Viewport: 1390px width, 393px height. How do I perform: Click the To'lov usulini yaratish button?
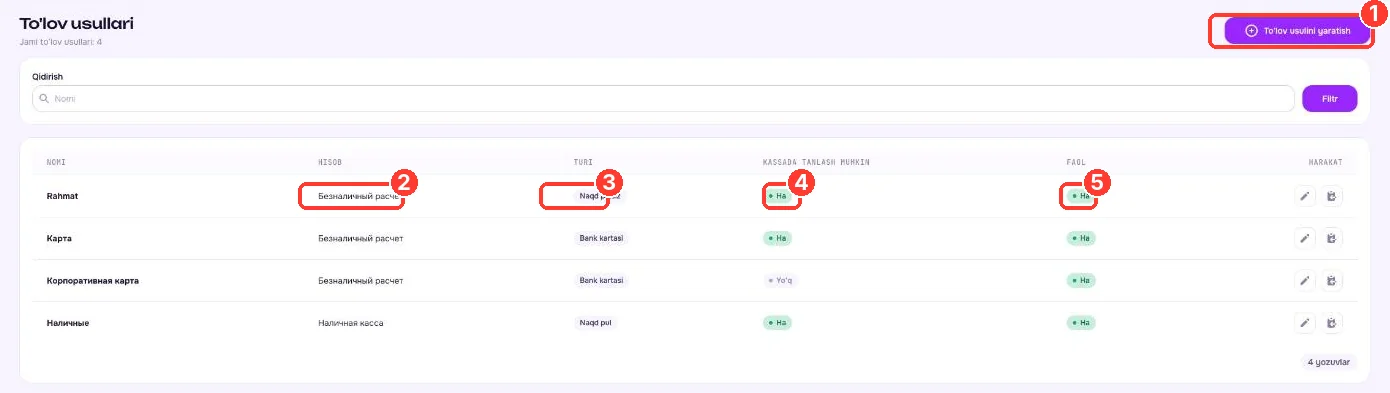(1297, 31)
